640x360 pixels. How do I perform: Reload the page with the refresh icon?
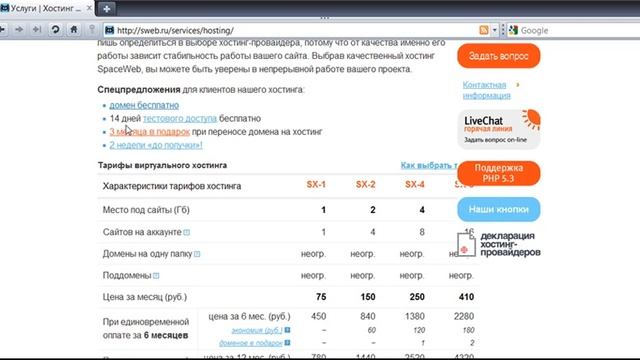click(x=55, y=29)
